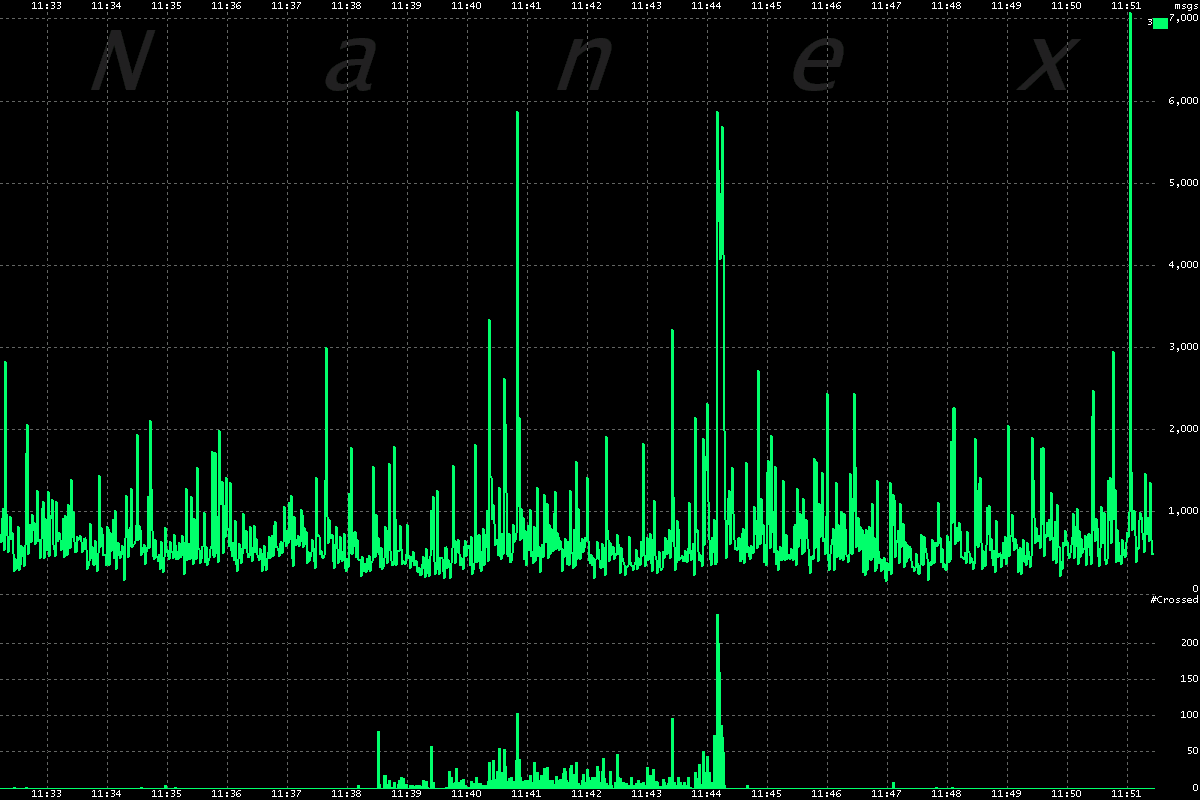Click the green legend swatch beside 7,000
Image resolution: width=1200 pixels, height=800 pixels.
coord(1160,23)
